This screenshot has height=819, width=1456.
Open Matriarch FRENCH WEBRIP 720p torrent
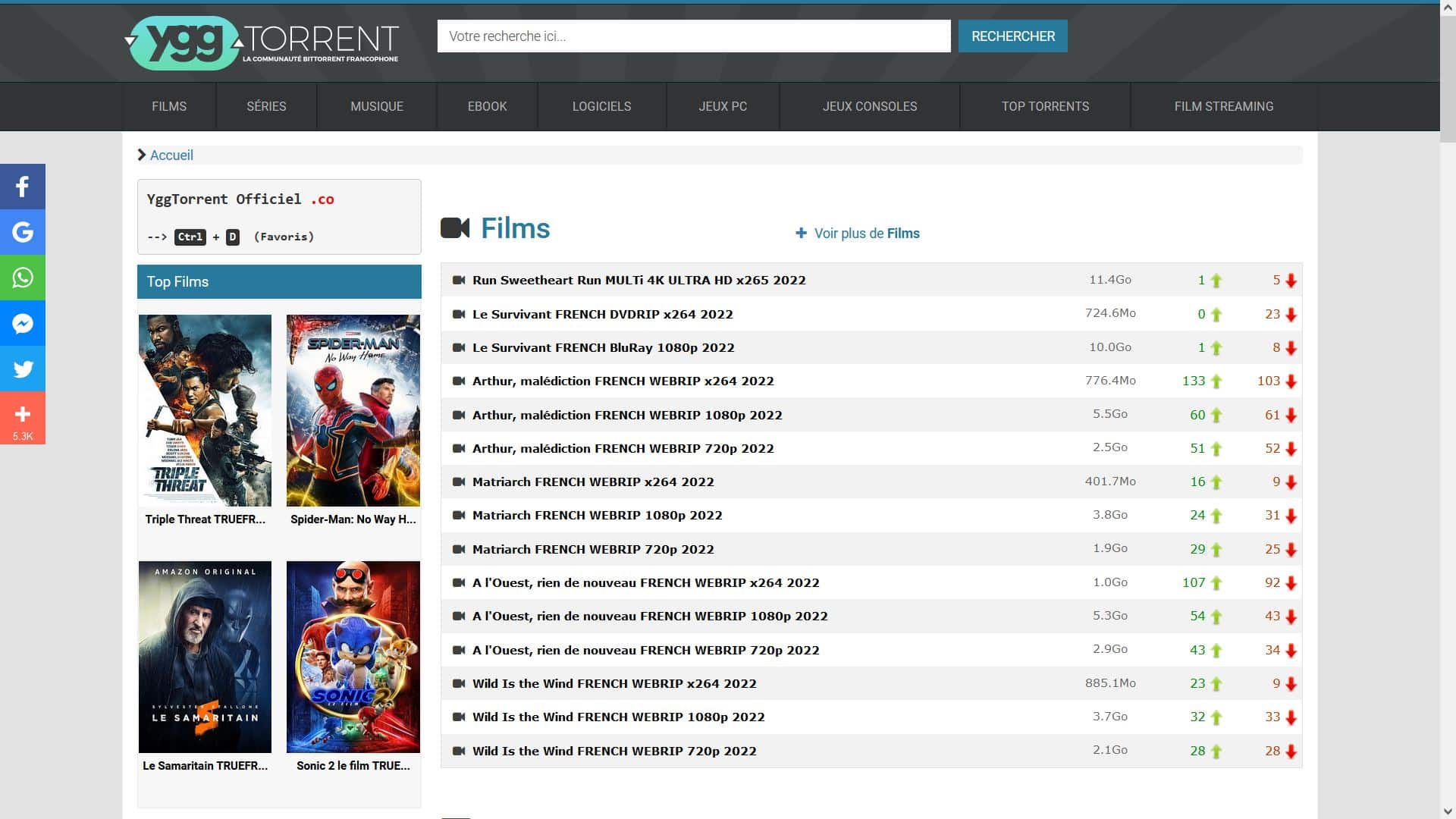point(593,549)
